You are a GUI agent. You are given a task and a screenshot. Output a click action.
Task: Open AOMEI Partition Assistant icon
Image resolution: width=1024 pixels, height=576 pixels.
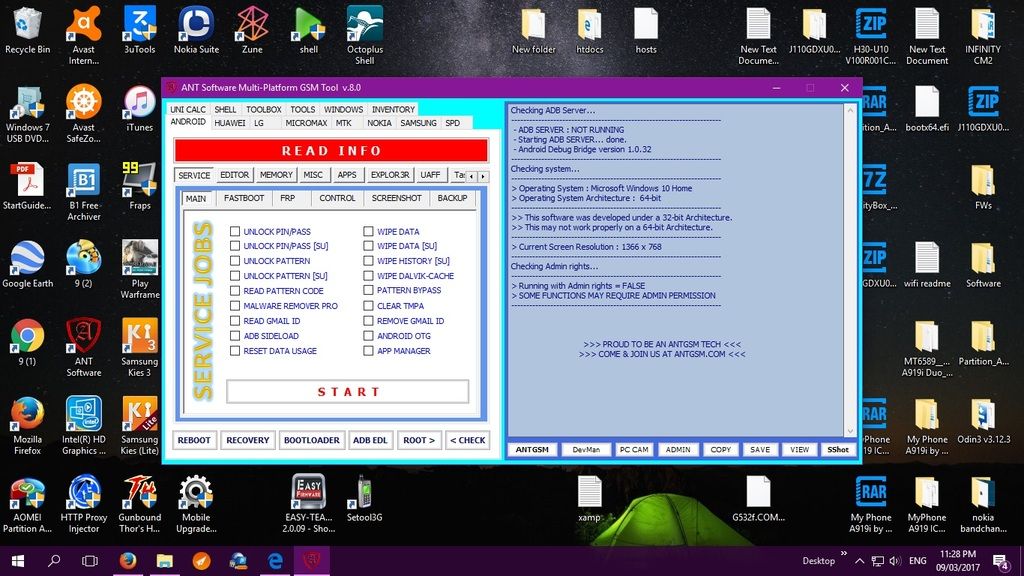tap(27, 504)
